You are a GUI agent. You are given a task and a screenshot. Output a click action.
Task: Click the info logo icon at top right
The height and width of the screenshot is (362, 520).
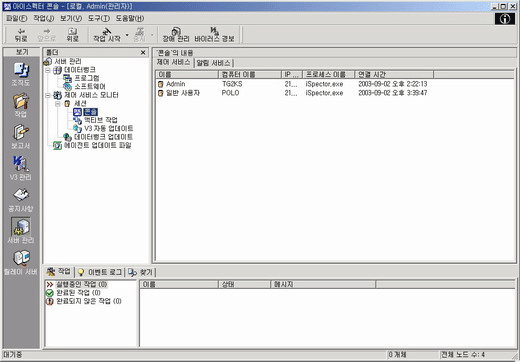[505, 19]
